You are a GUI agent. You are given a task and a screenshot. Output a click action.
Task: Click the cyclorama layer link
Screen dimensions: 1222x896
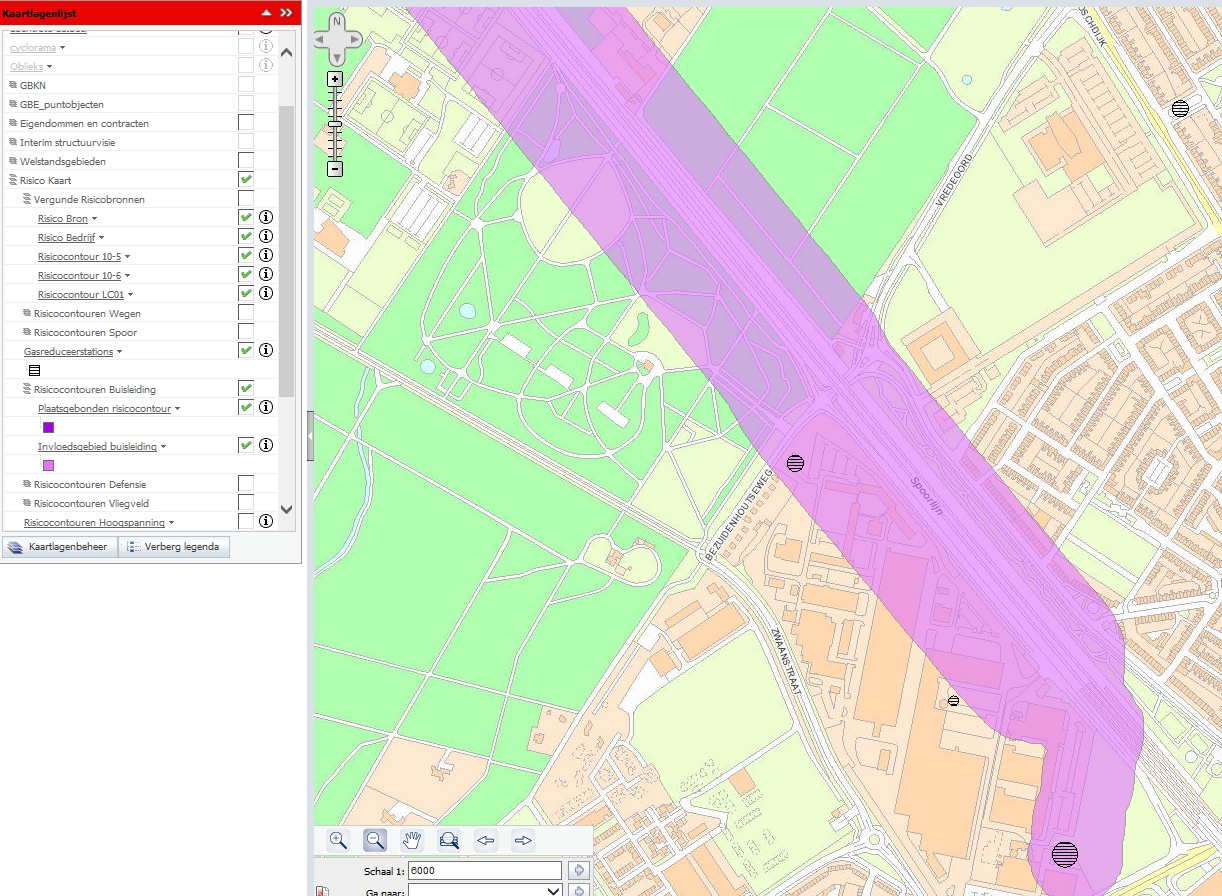coord(33,47)
